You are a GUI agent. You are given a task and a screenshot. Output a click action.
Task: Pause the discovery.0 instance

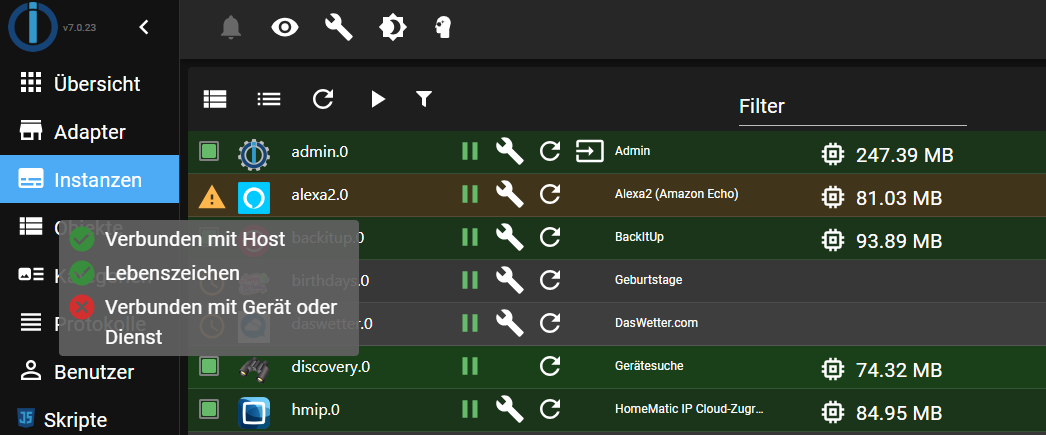click(x=470, y=366)
